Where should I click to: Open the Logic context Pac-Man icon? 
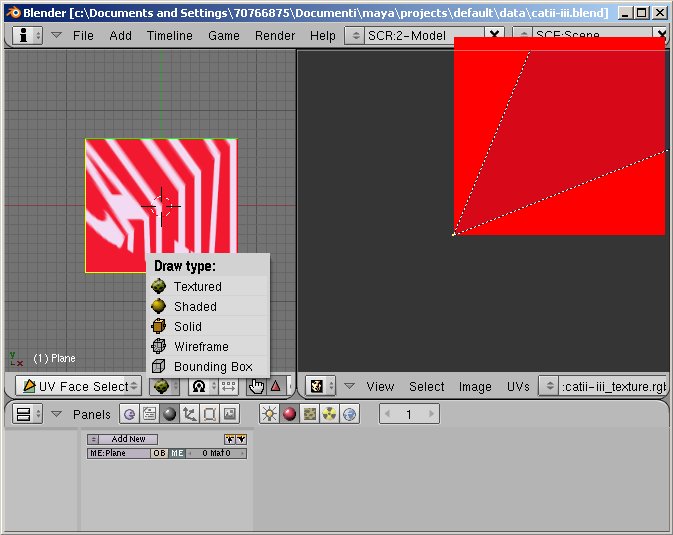(130, 414)
